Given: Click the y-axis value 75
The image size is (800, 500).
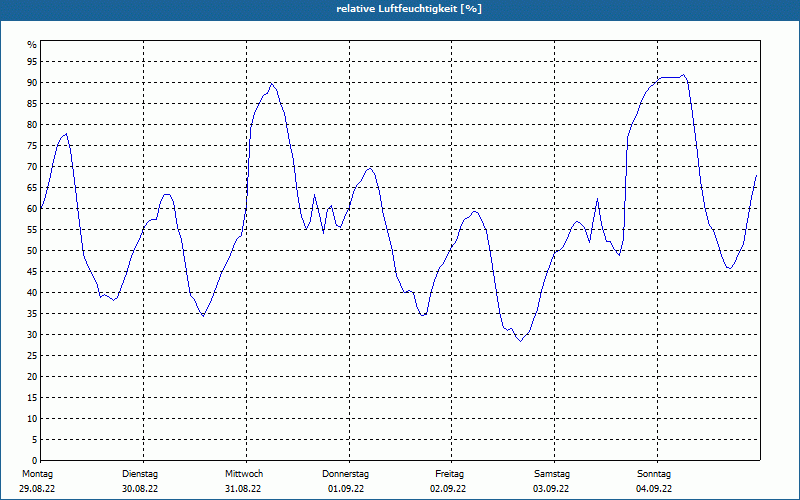Looking at the screenshot, I should point(32,146).
